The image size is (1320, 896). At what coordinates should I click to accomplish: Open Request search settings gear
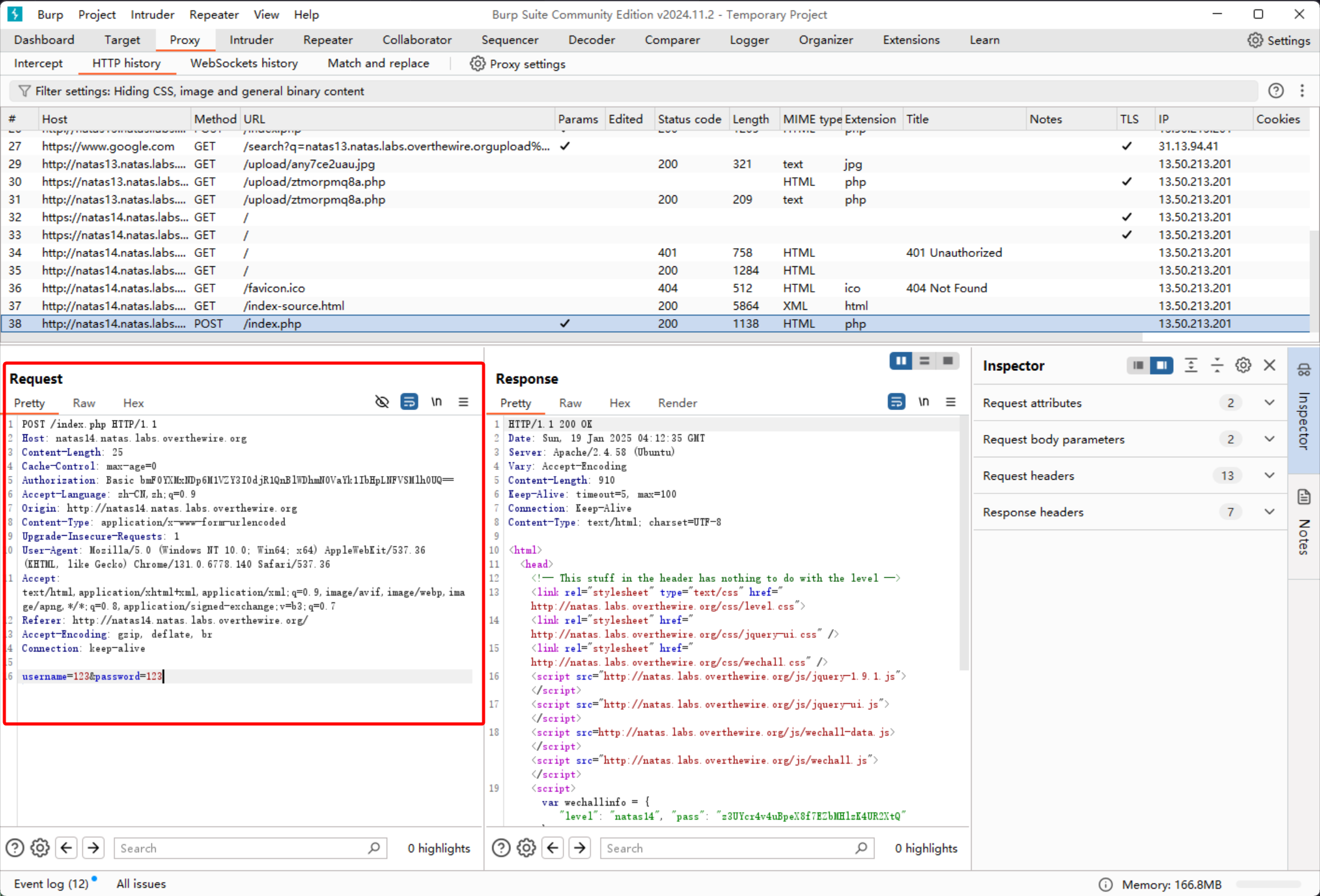(x=40, y=847)
